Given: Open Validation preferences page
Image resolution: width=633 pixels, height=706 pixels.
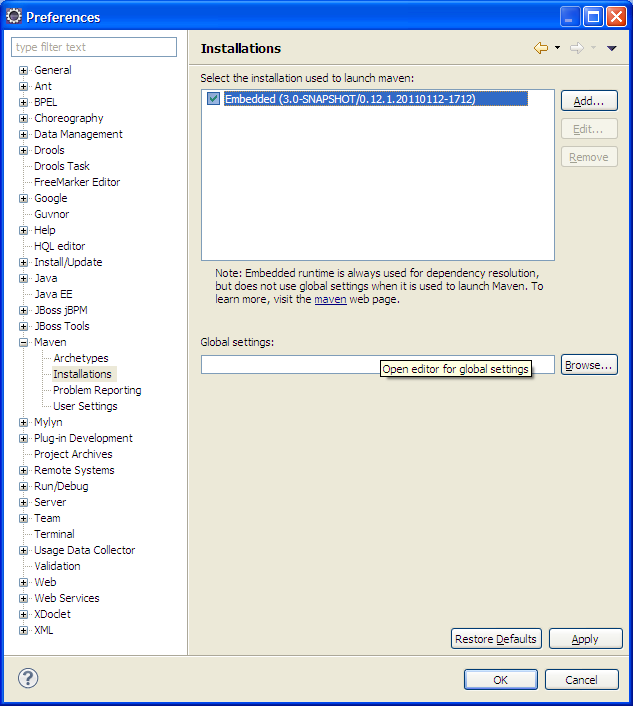Looking at the screenshot, I should tap(57, 566).
